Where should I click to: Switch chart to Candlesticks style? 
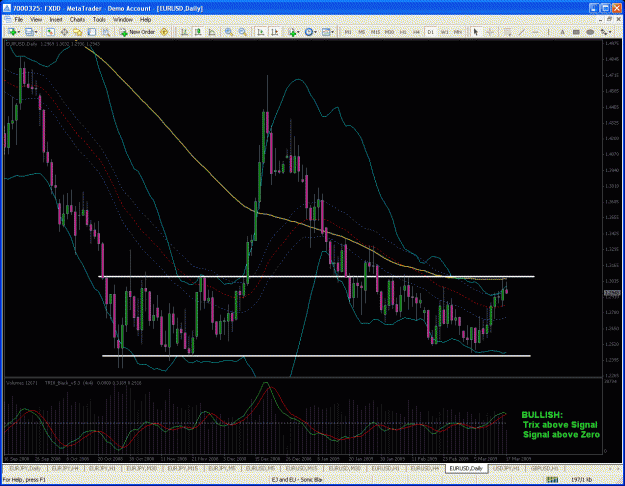tap(198, 32)
